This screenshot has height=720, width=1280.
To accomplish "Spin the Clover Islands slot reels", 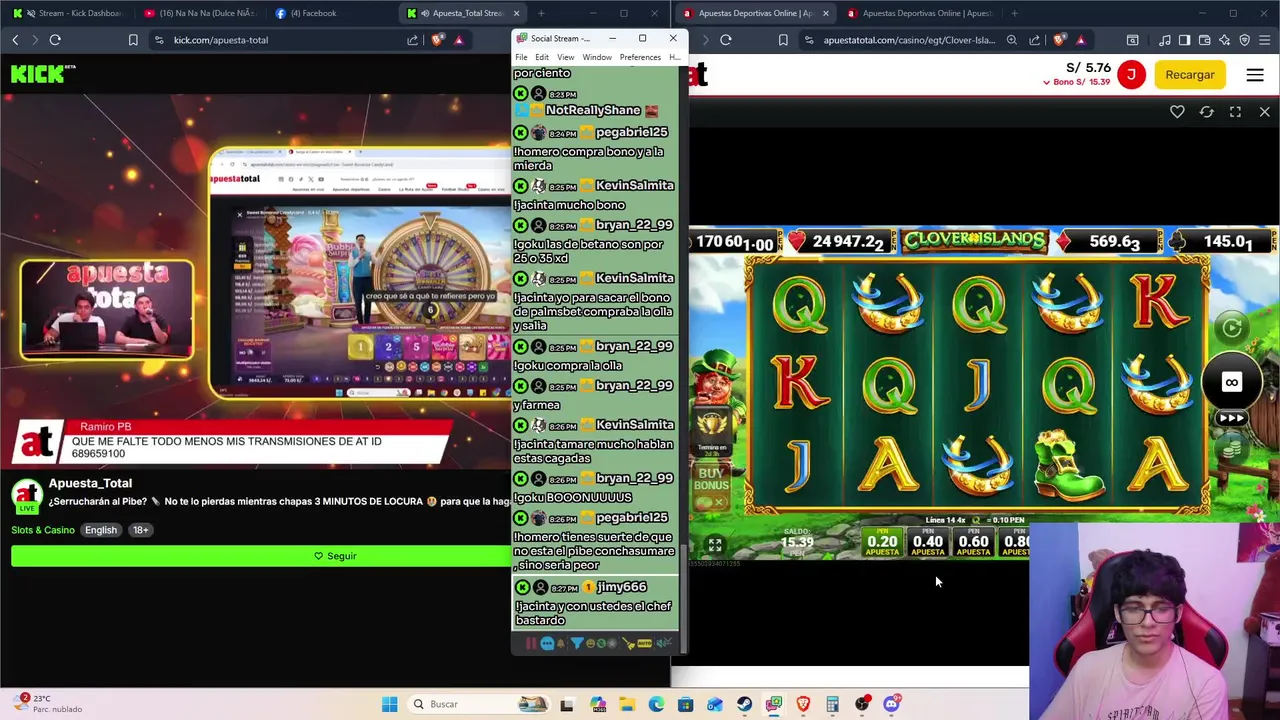I will [x=1232, y=327].
